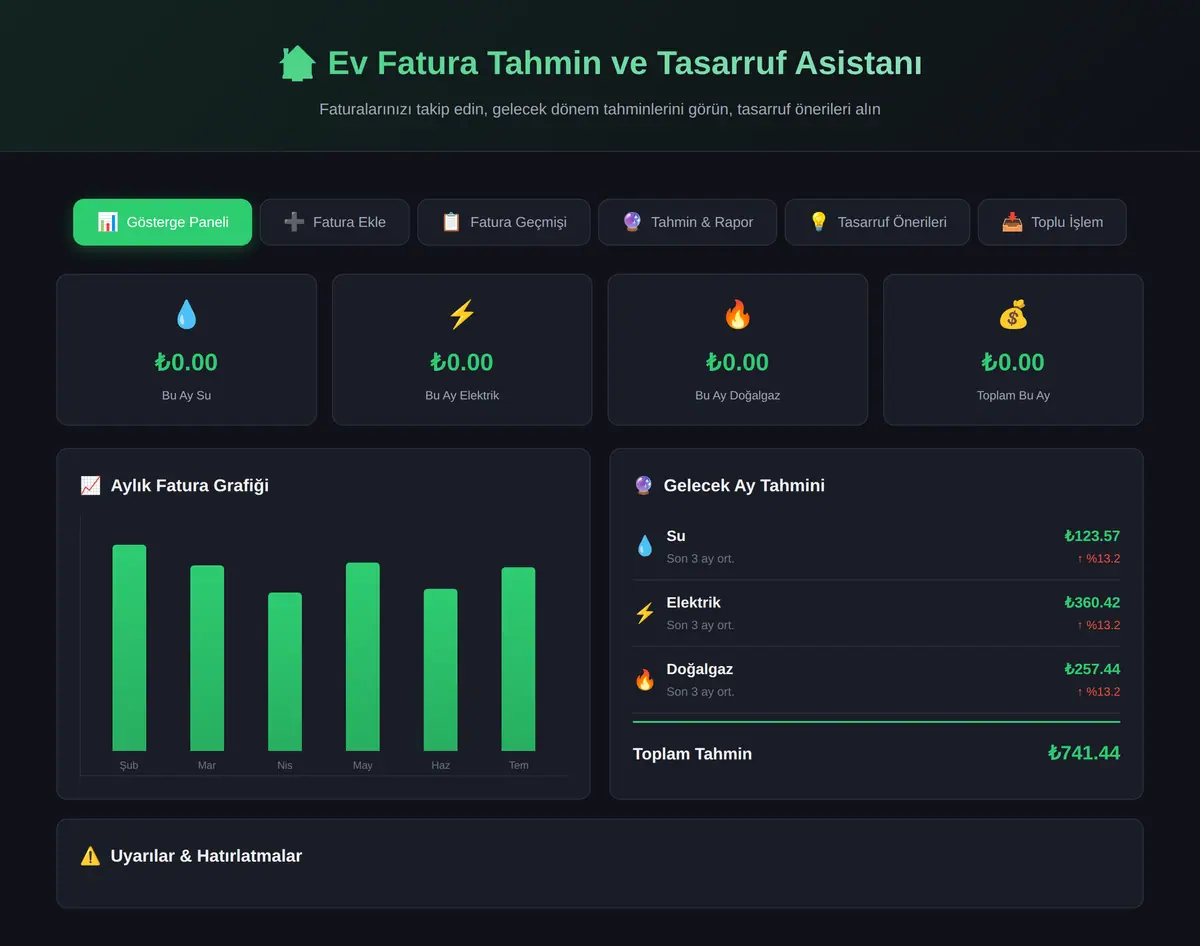Click the money bag icon above Toplam Bu Ay
The width and height of the screenshot is (1200, 946).
pyautogui.click(x=1013, y=315)
